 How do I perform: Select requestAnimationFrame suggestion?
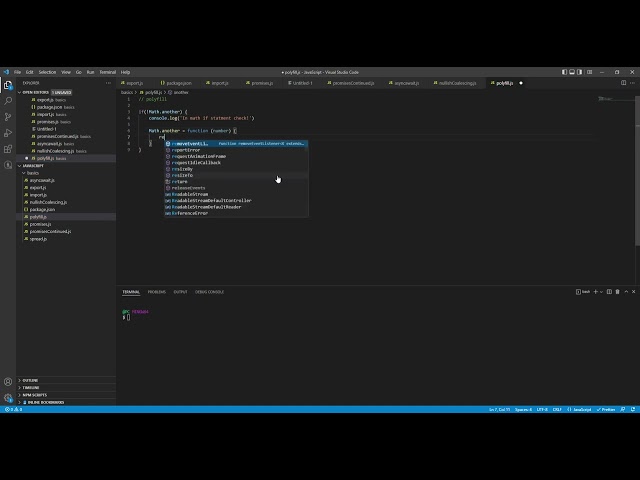[236, 156]
